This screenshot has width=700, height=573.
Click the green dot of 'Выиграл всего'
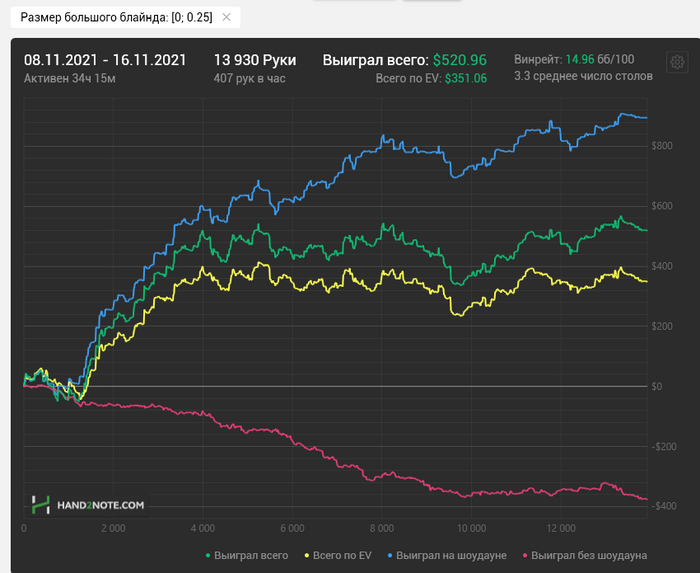pyautogui.click(x=208, y=556)
